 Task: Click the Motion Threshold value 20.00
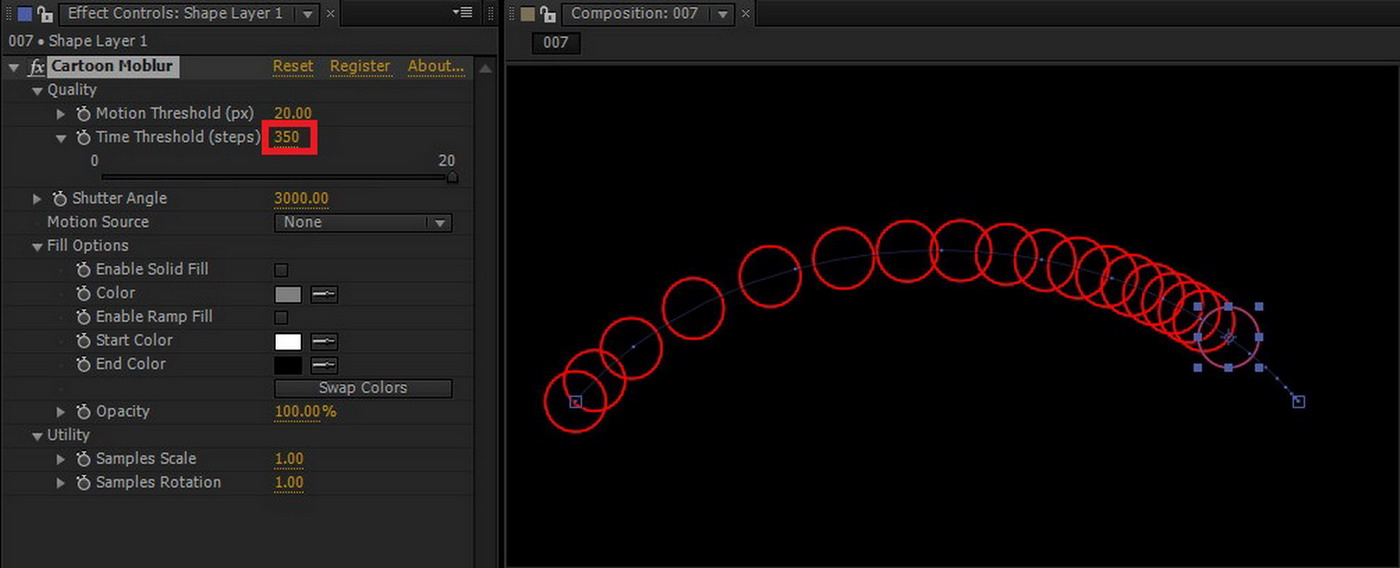coord(293,114)
